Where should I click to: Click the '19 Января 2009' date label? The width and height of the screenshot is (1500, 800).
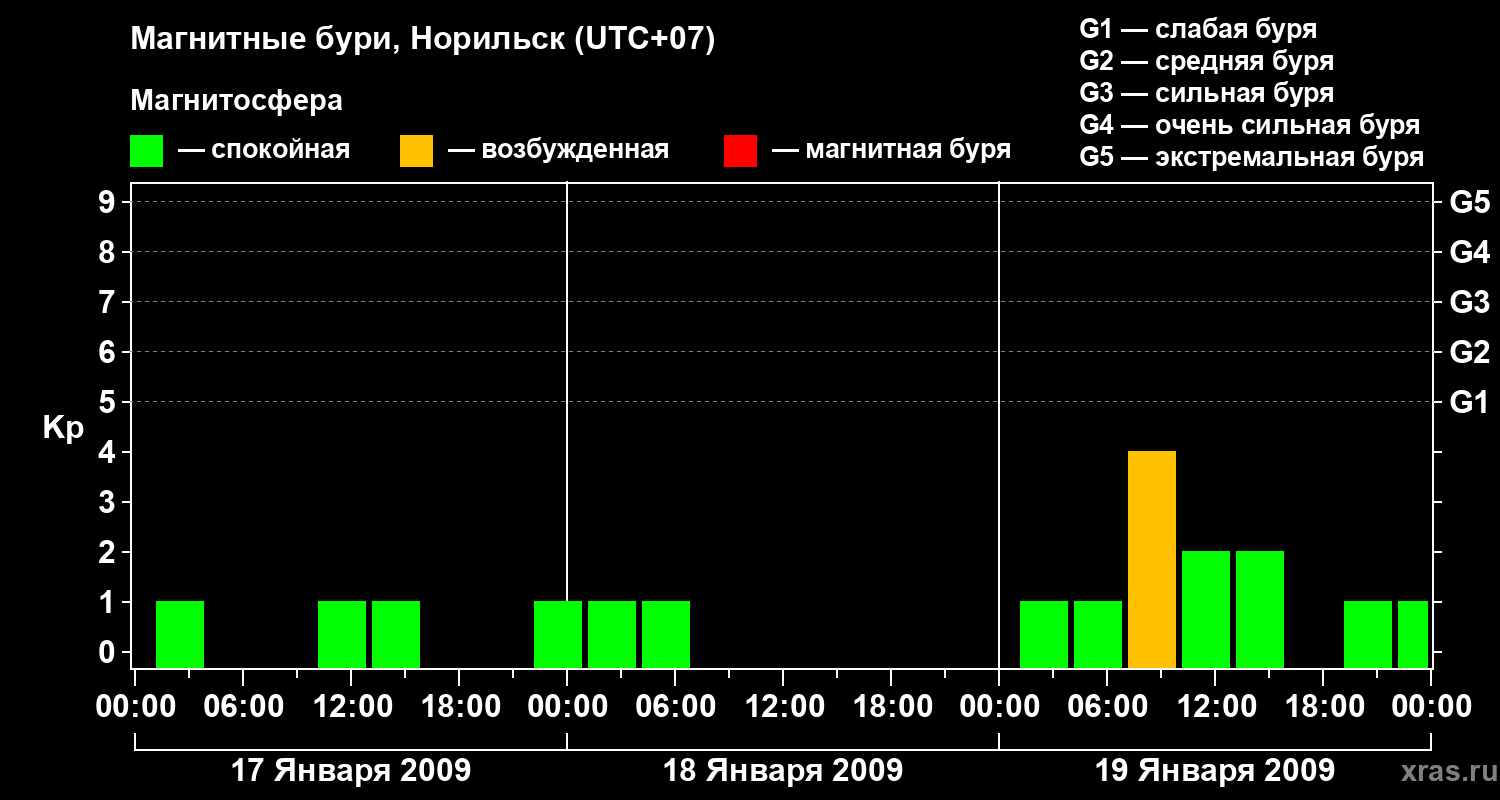pos(1215,771)
